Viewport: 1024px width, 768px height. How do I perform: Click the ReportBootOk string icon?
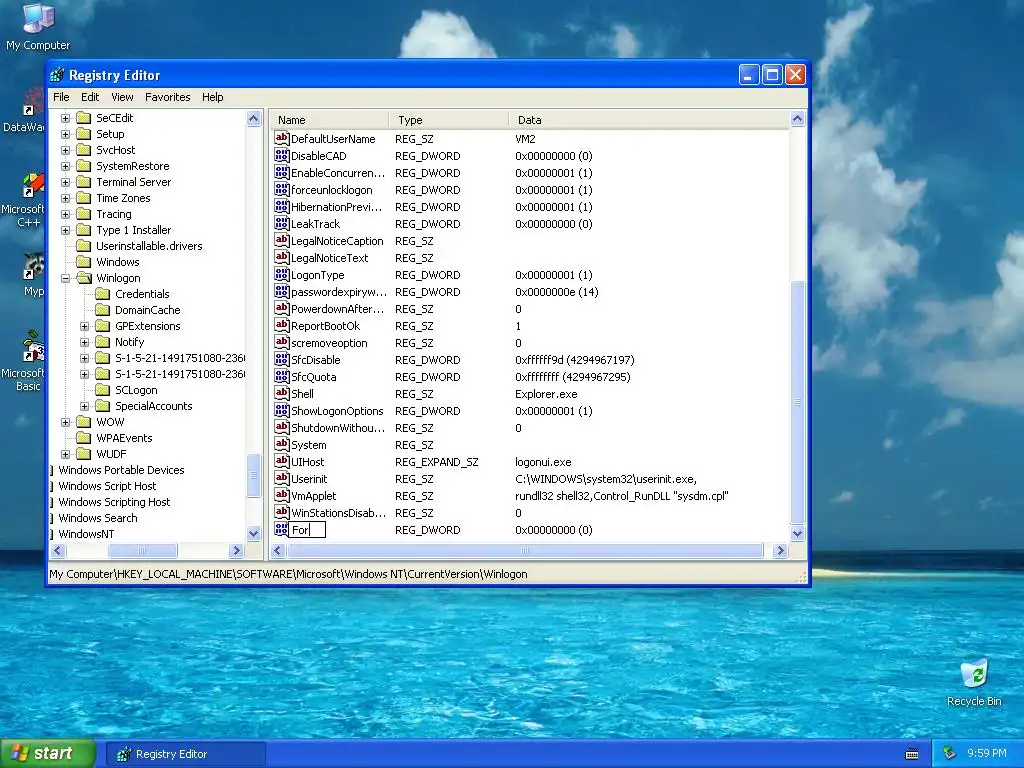pos(281,325)
